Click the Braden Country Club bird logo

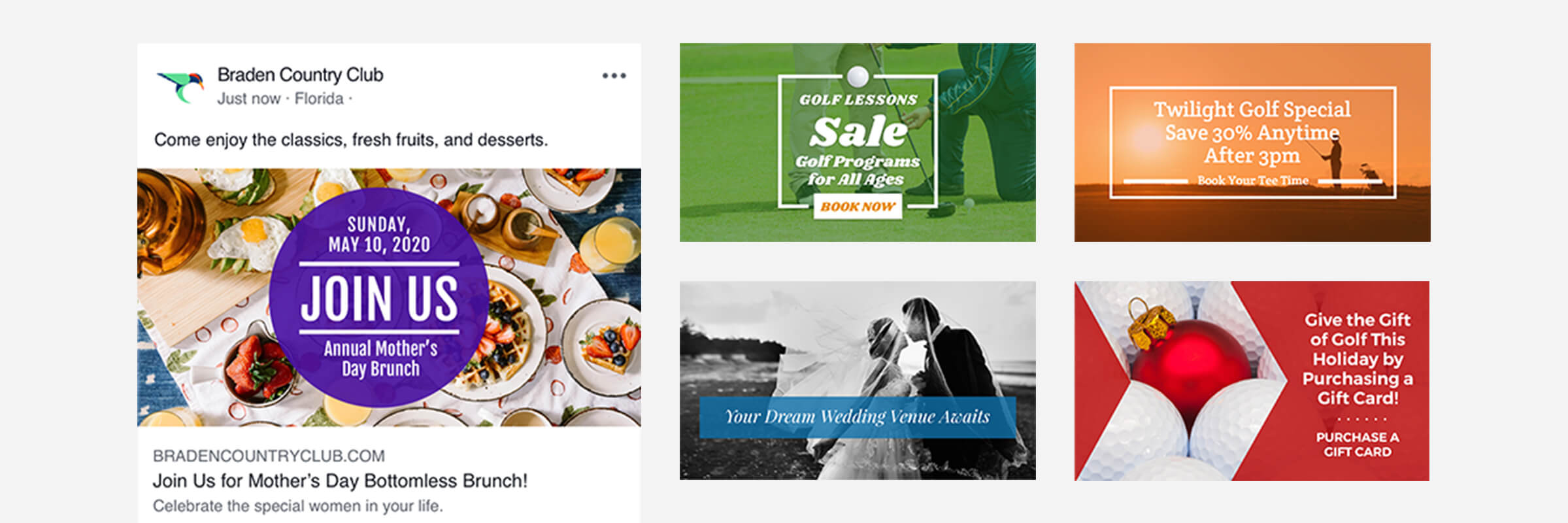[180, 86]
